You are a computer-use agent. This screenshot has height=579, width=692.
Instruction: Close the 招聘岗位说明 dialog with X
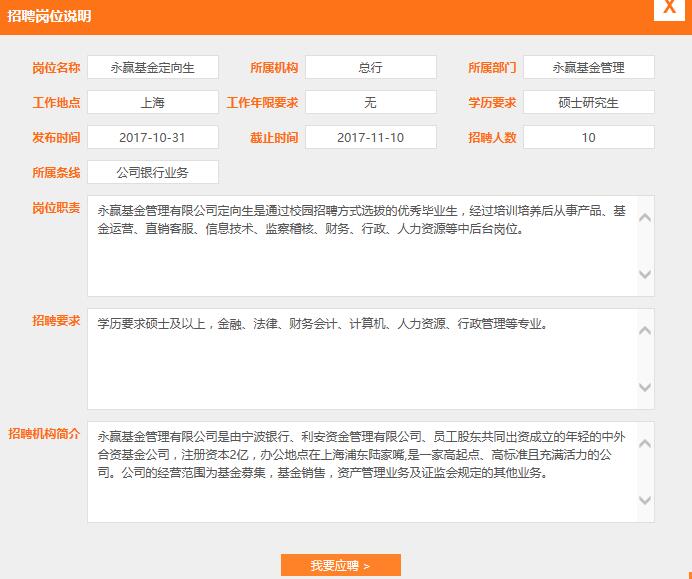tap(668, 7)
